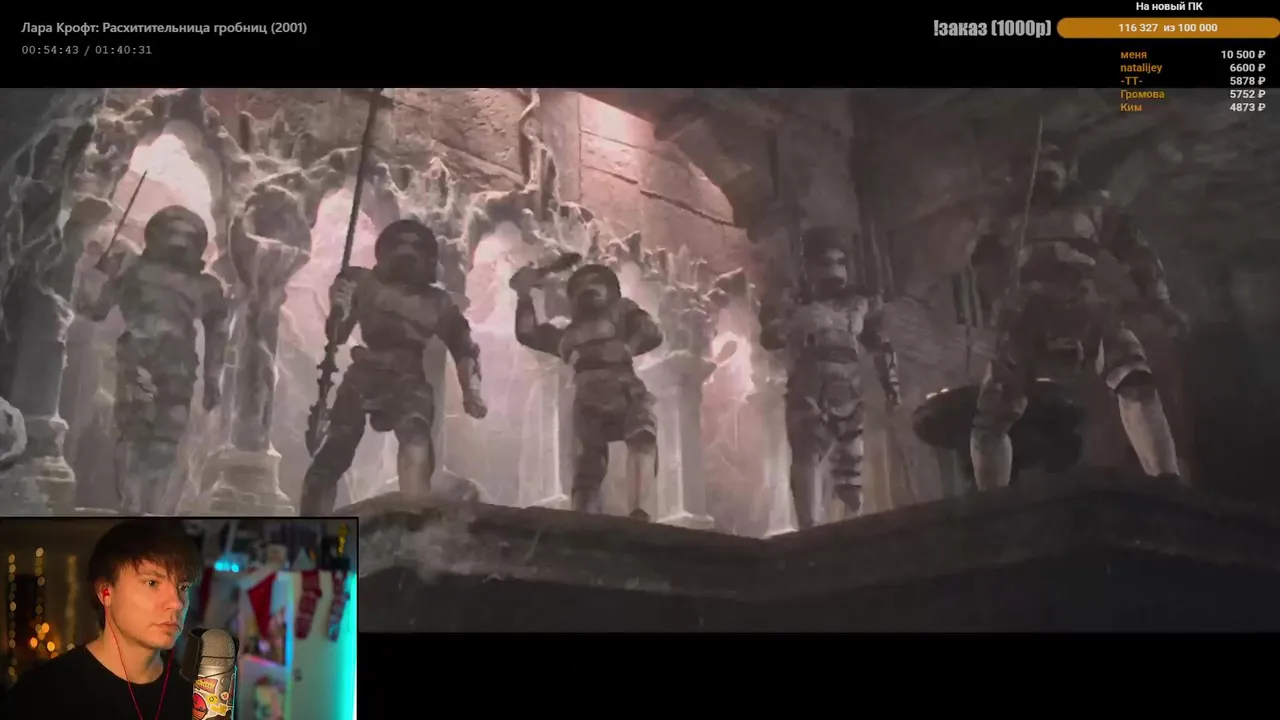This screenshot has width=1280, height=720.
Task: Click the '!заказ (1000р)' command text
Action: 992,28
